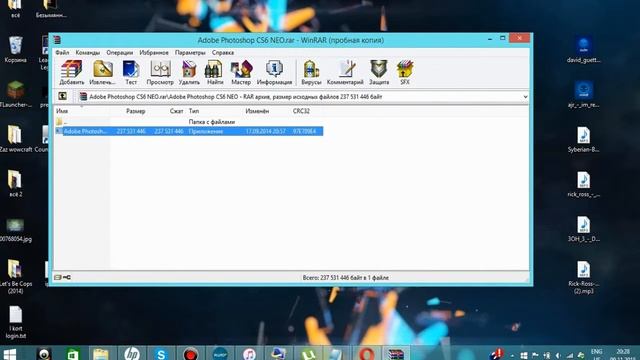Expand the archive path dropdown
The image size is (640, 360).
525,97
